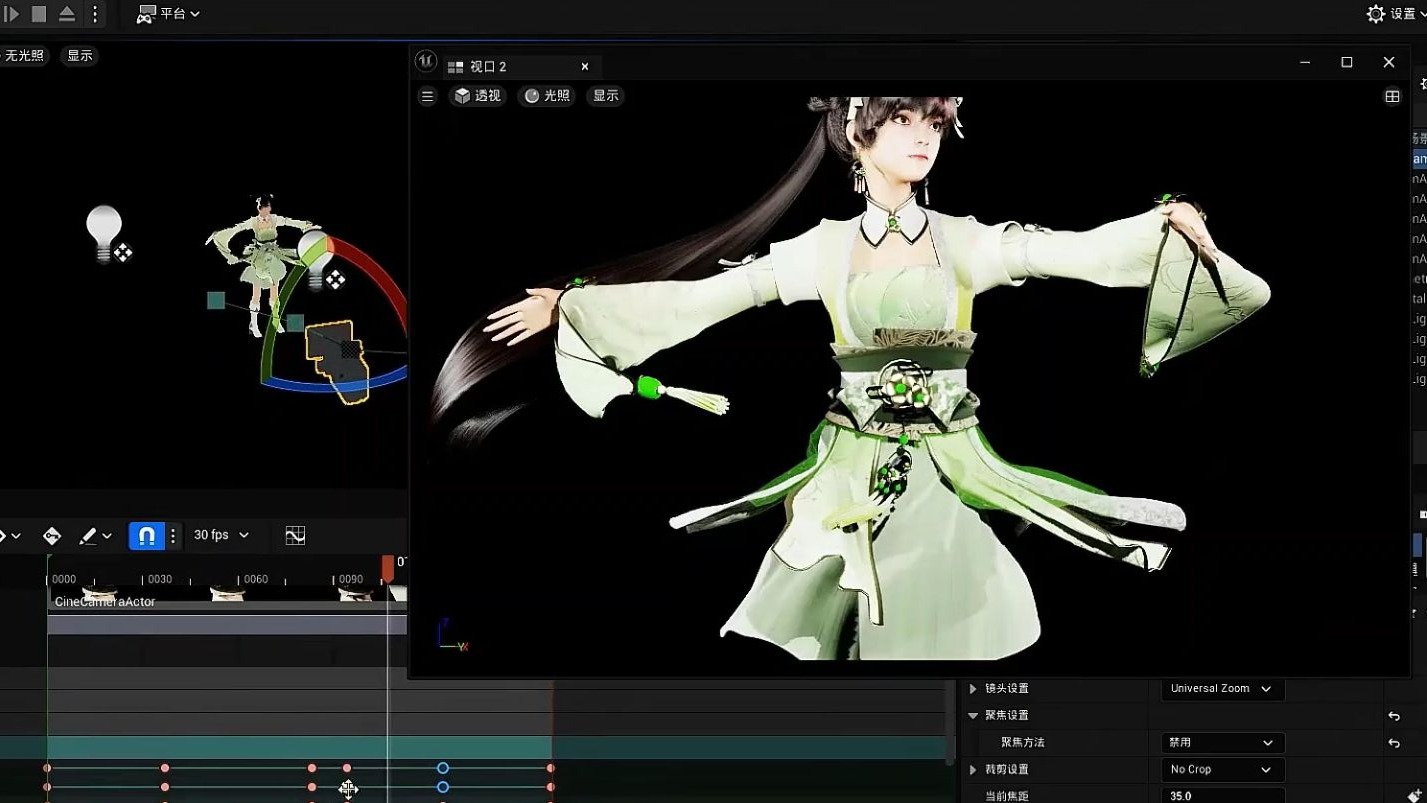Click the blue rotation gizmo arc
The width and height of the screenshot is (1427, 803).
(x=330, y=385)
